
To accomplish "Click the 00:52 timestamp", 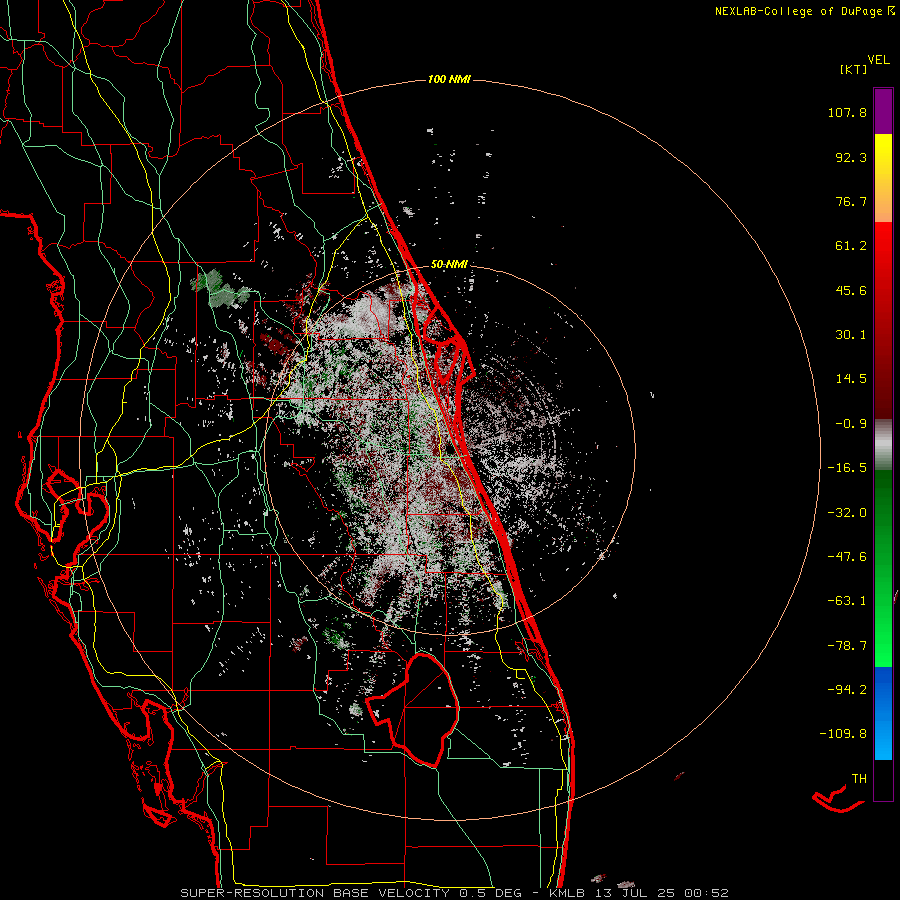I will [x=709, y=893].
